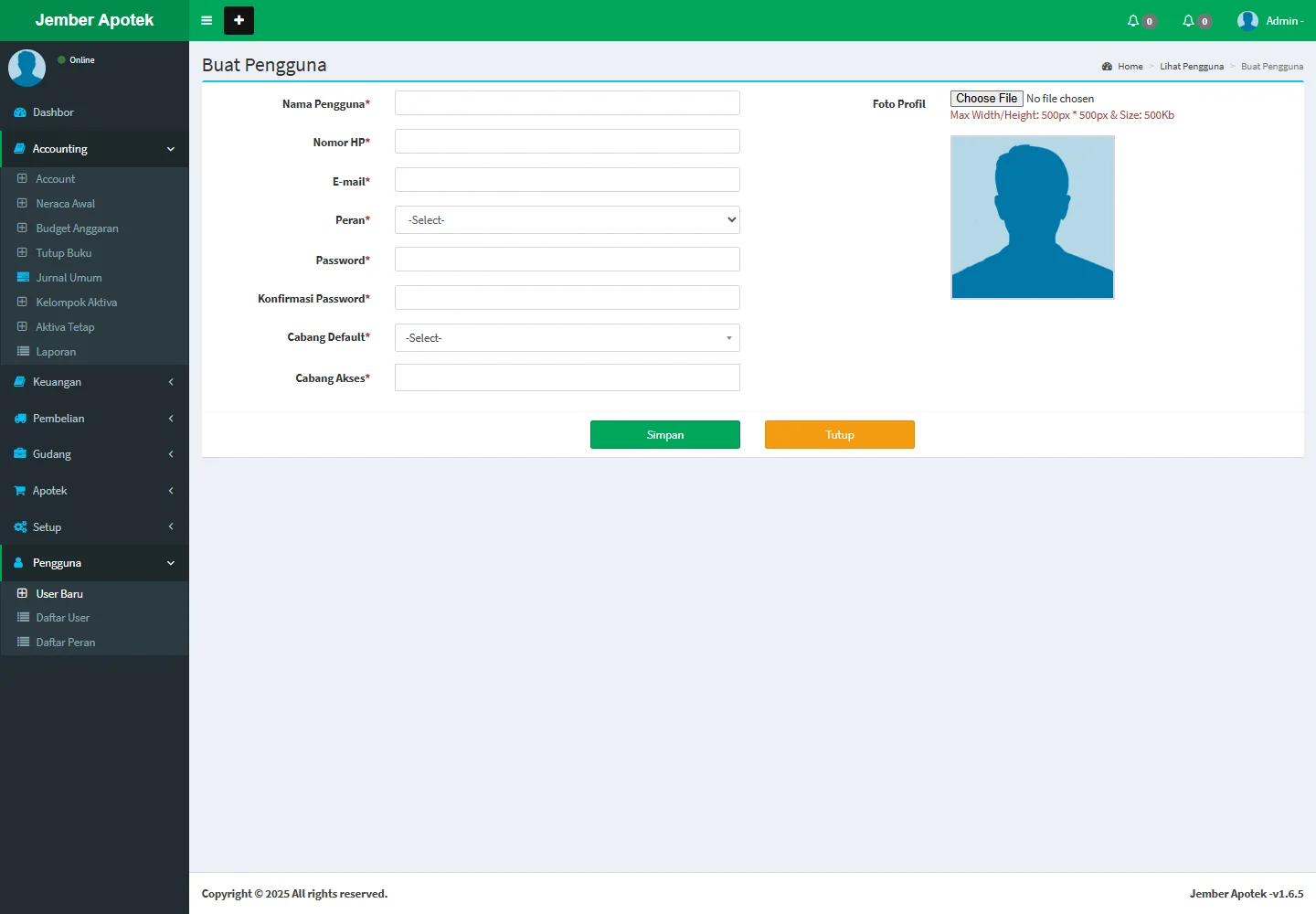Viewport: 1316px width, 914px height.
Task: Open the Cabang Default dropdown
Action: (567, 338)
